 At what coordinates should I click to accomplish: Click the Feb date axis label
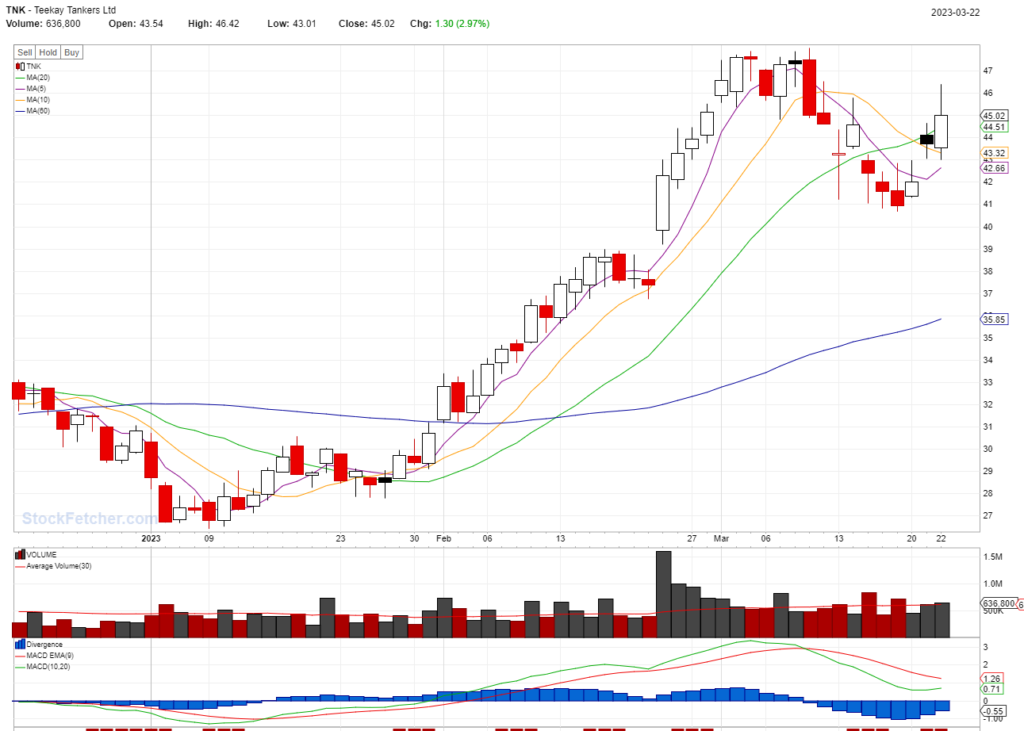(443, 539)
